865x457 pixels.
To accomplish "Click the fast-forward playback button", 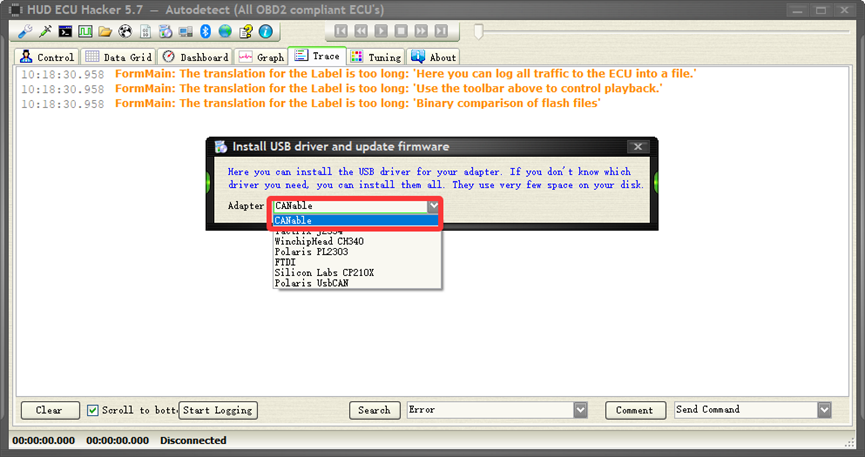I will click(x=421, y=31).
